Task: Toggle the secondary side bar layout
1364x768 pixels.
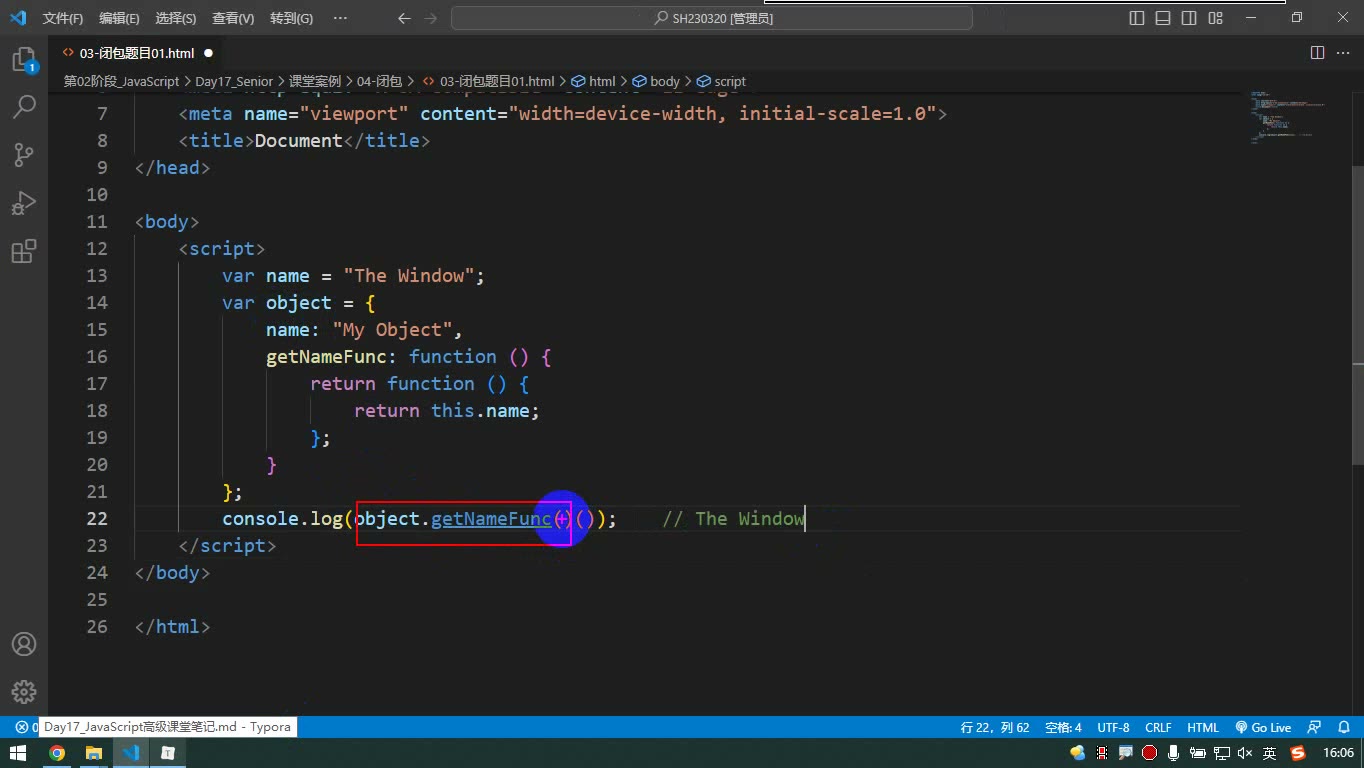Action: 1189,18
